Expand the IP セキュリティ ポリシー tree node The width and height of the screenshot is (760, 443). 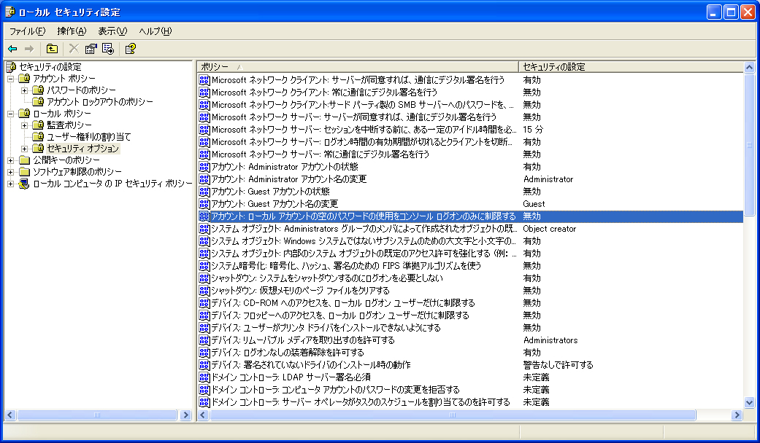pyautogui.click(x=11, y=184)
